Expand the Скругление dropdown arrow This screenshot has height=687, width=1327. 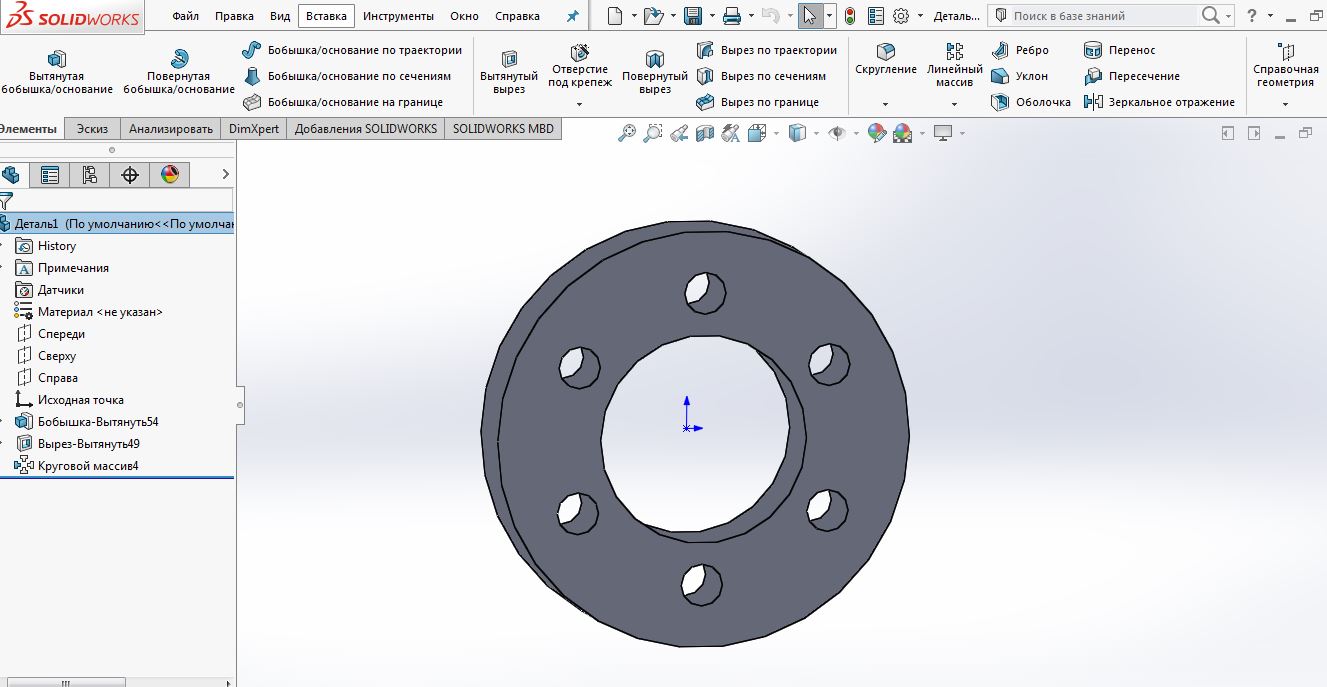(885, 104)
